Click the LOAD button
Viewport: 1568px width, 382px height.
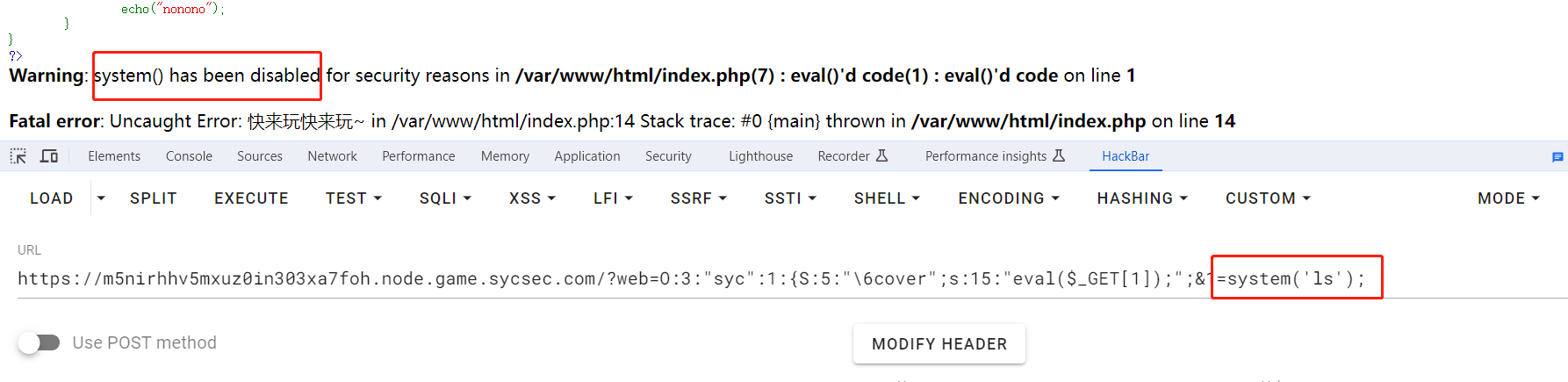52,198
